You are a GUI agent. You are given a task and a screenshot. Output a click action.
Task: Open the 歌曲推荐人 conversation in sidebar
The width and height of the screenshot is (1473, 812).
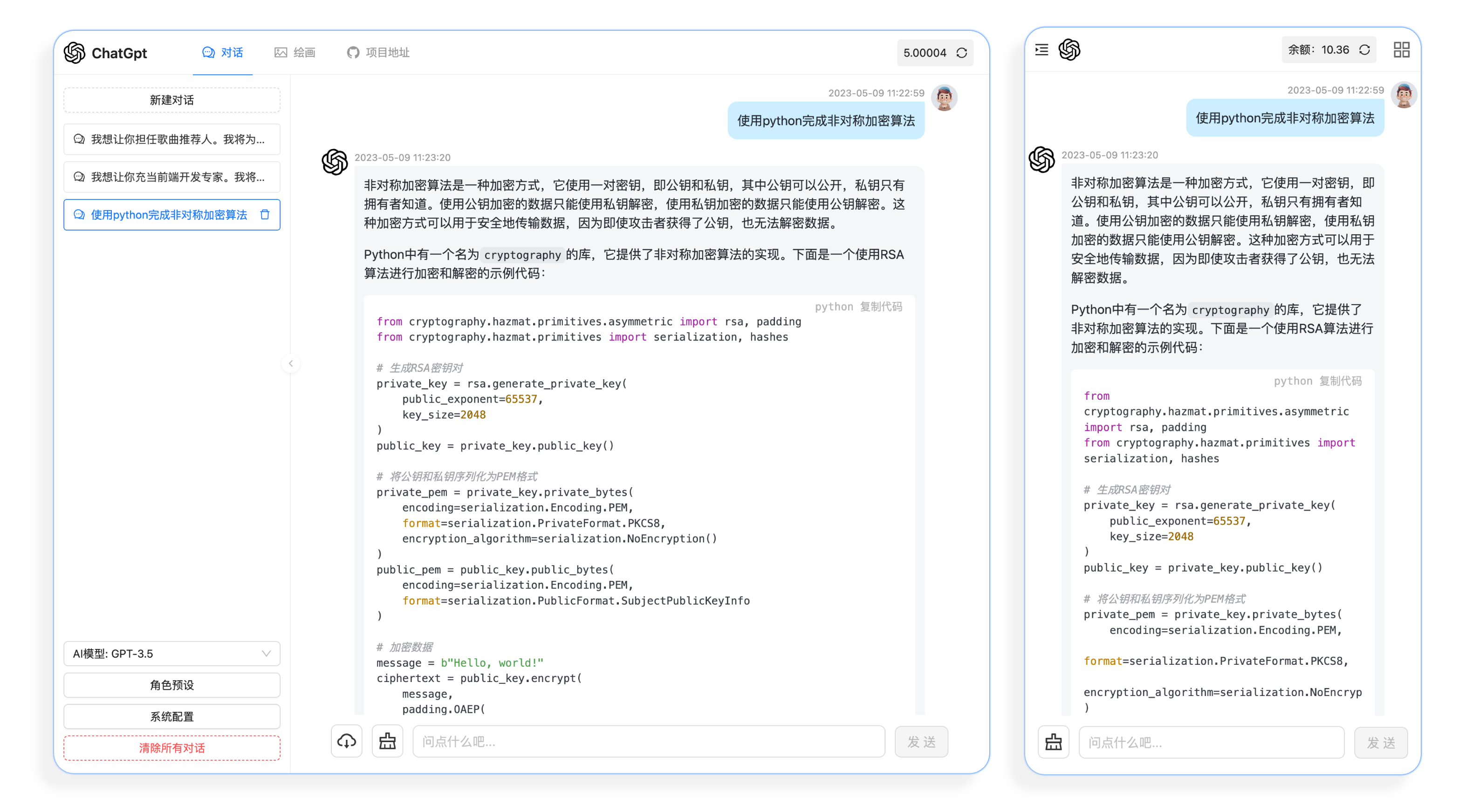pyautogui.click(x=171, y=139)
